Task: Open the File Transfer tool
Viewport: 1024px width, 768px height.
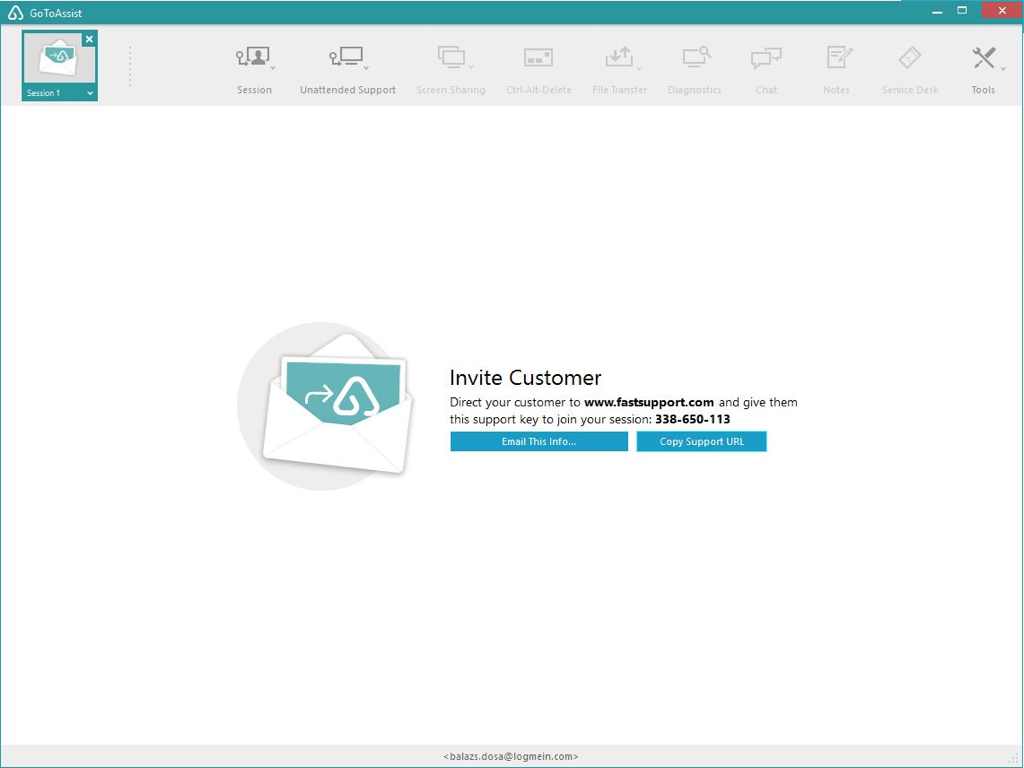Action: (618, 57)
